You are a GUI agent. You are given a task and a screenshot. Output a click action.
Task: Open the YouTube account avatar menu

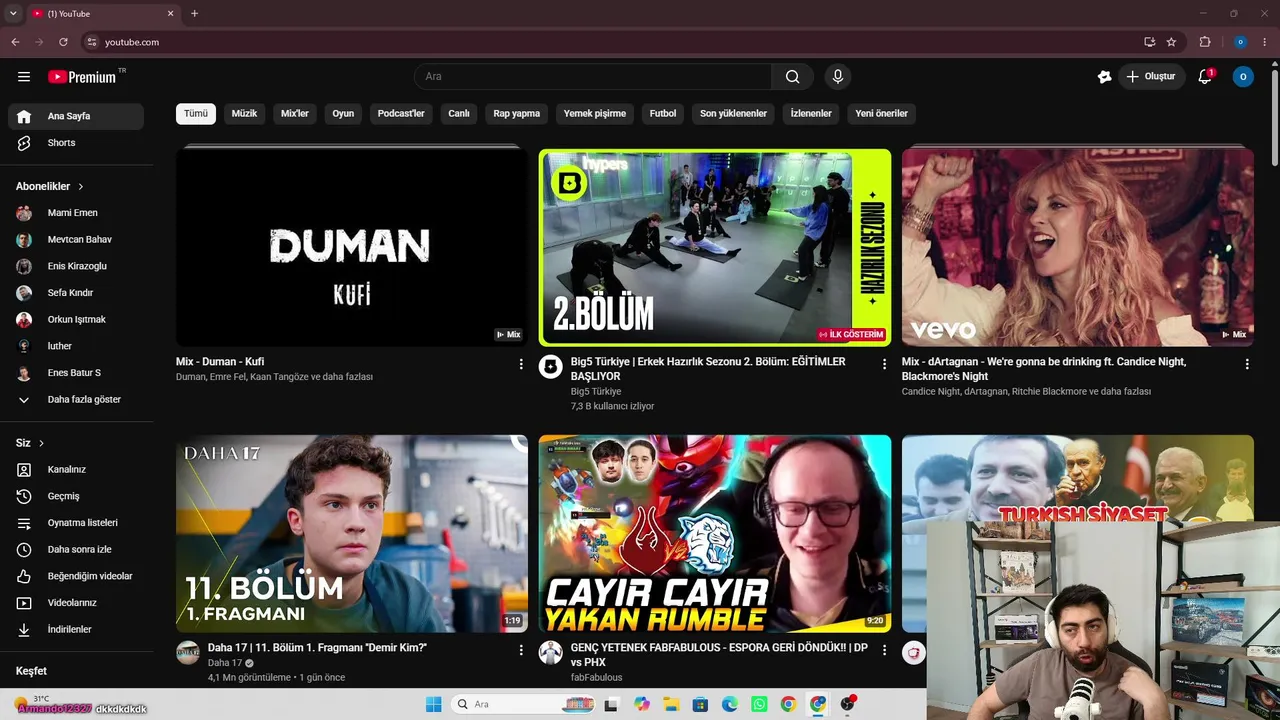(1243, 76)
